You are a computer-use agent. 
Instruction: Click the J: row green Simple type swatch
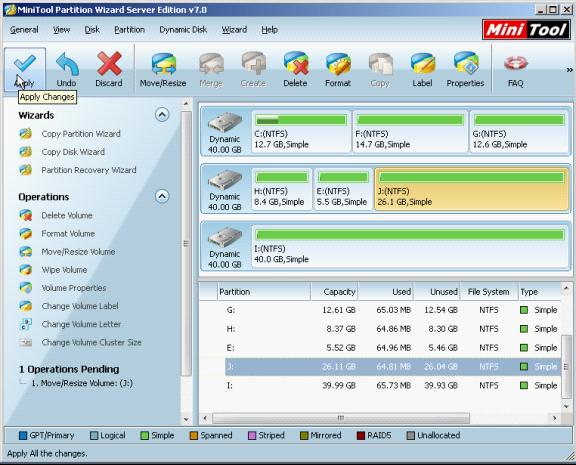tap(524, 367)
